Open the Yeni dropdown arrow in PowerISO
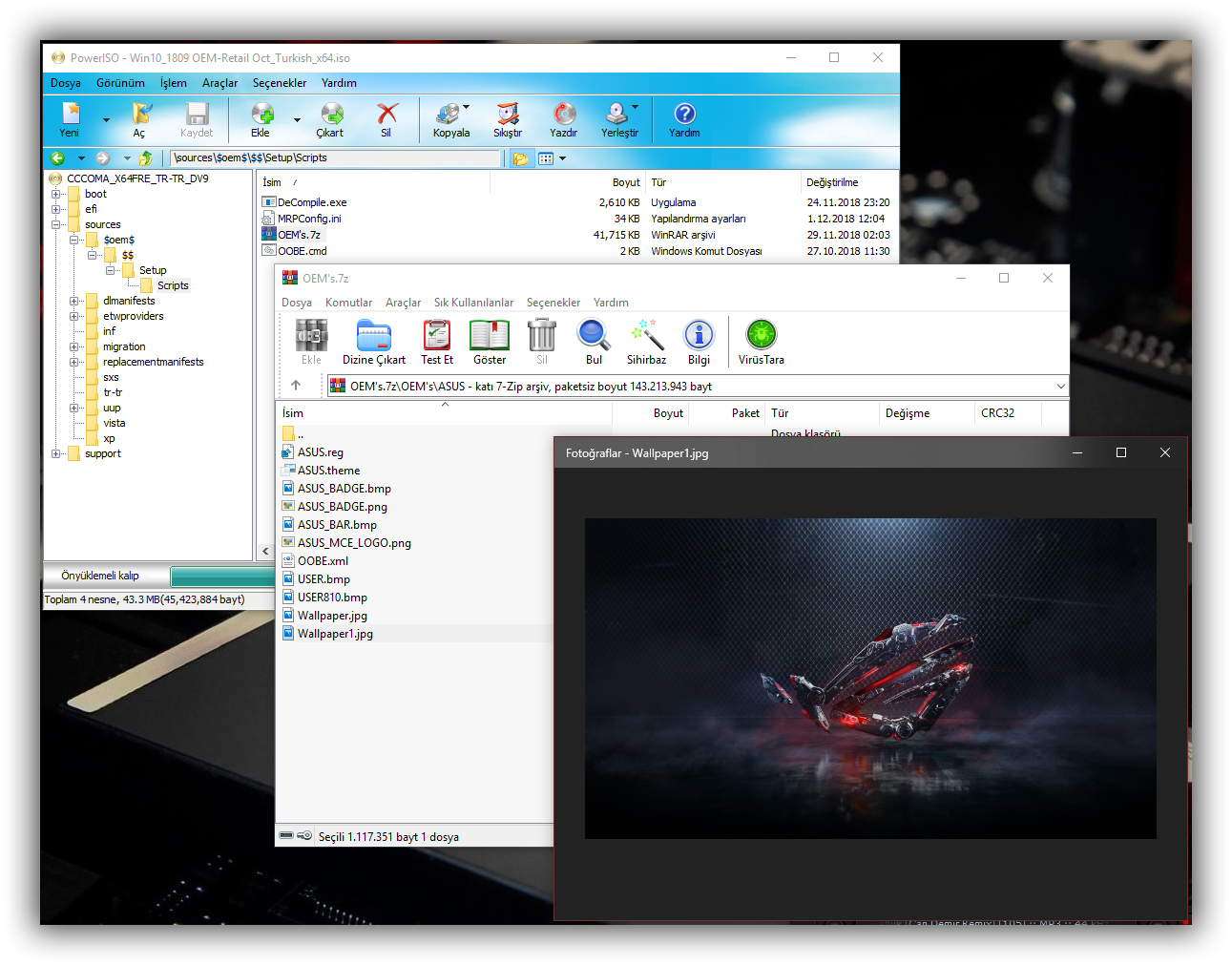 click(106, 120)
